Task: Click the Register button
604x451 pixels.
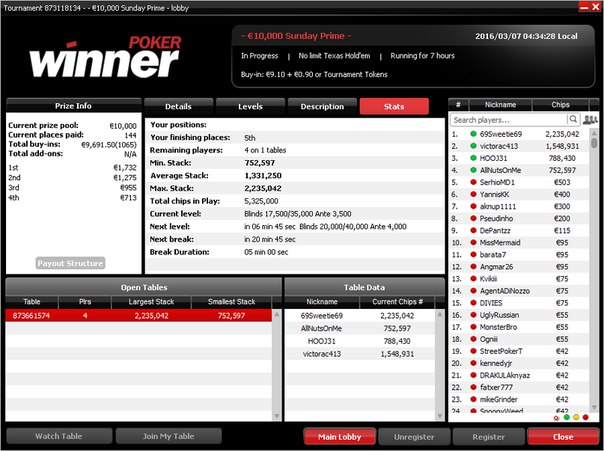Action: click(x=488, y=437)
